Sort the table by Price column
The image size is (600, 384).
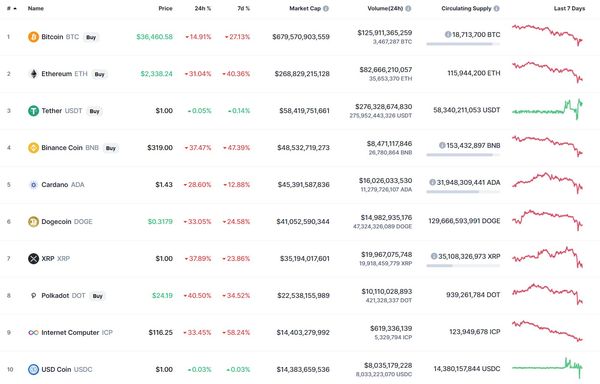point(165,8)
